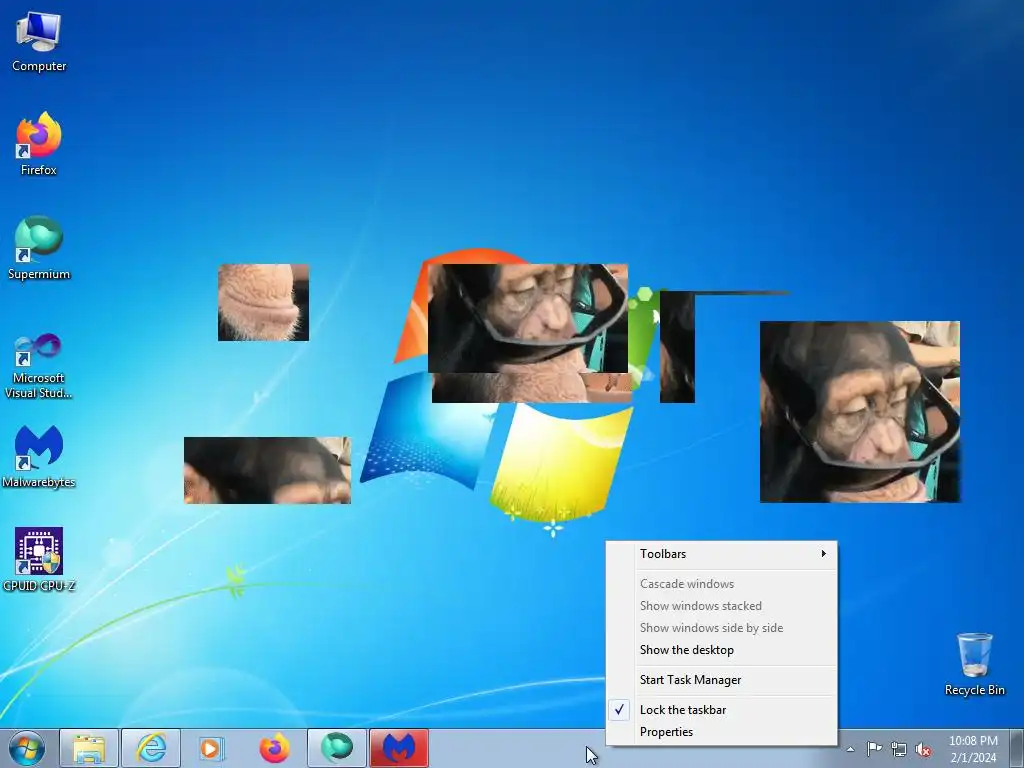
Task: Launch Internet Explorer from the taskbar
Action: [151, 748]
